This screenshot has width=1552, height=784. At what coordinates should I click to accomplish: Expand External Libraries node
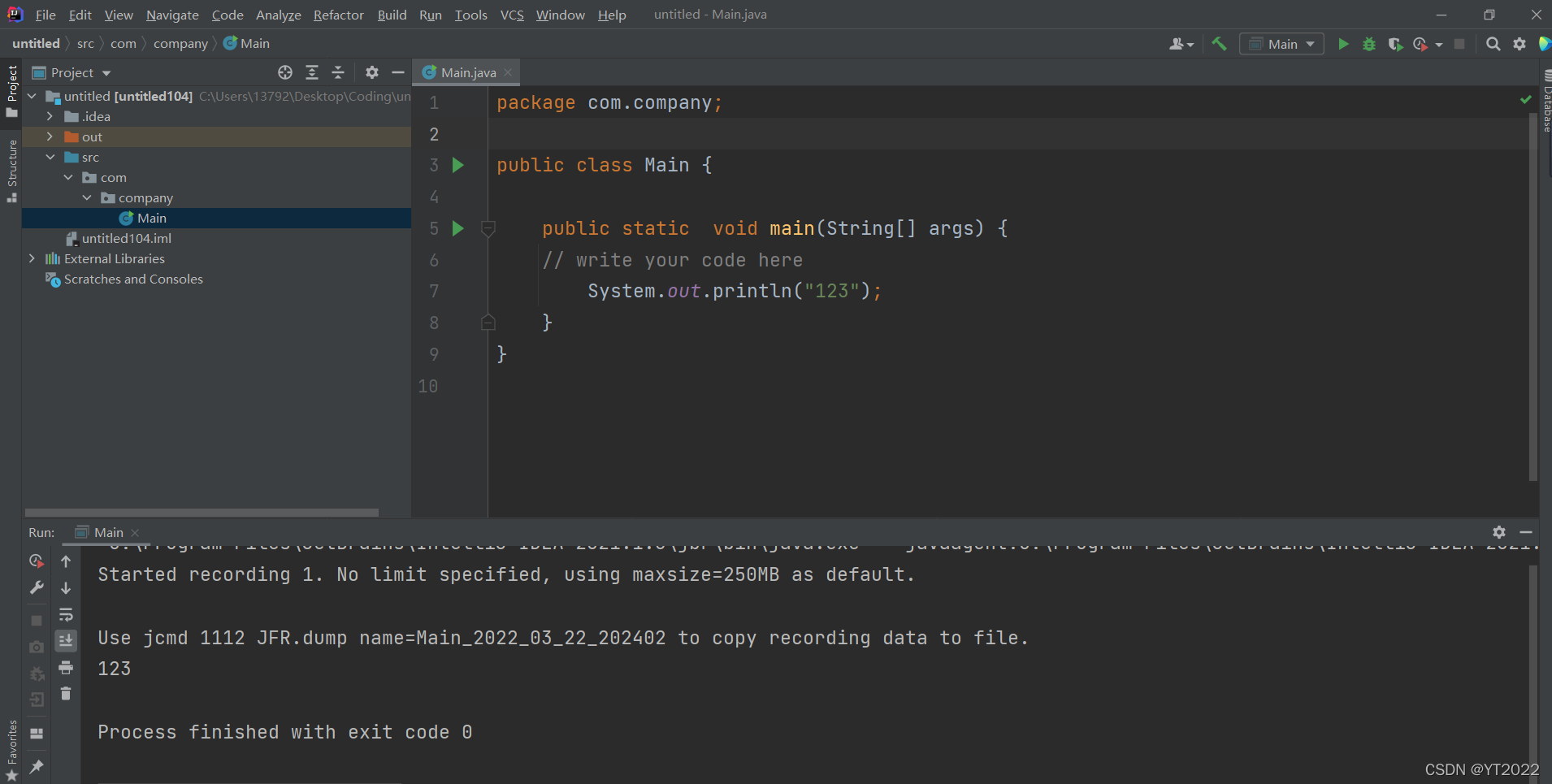tap(32, 258)
